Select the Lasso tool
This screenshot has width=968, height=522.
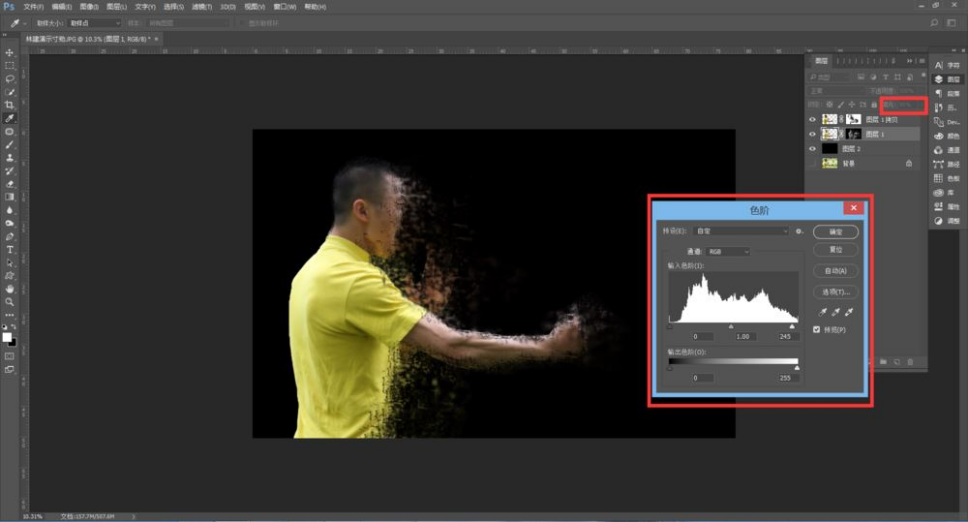[x=10, y=78]
